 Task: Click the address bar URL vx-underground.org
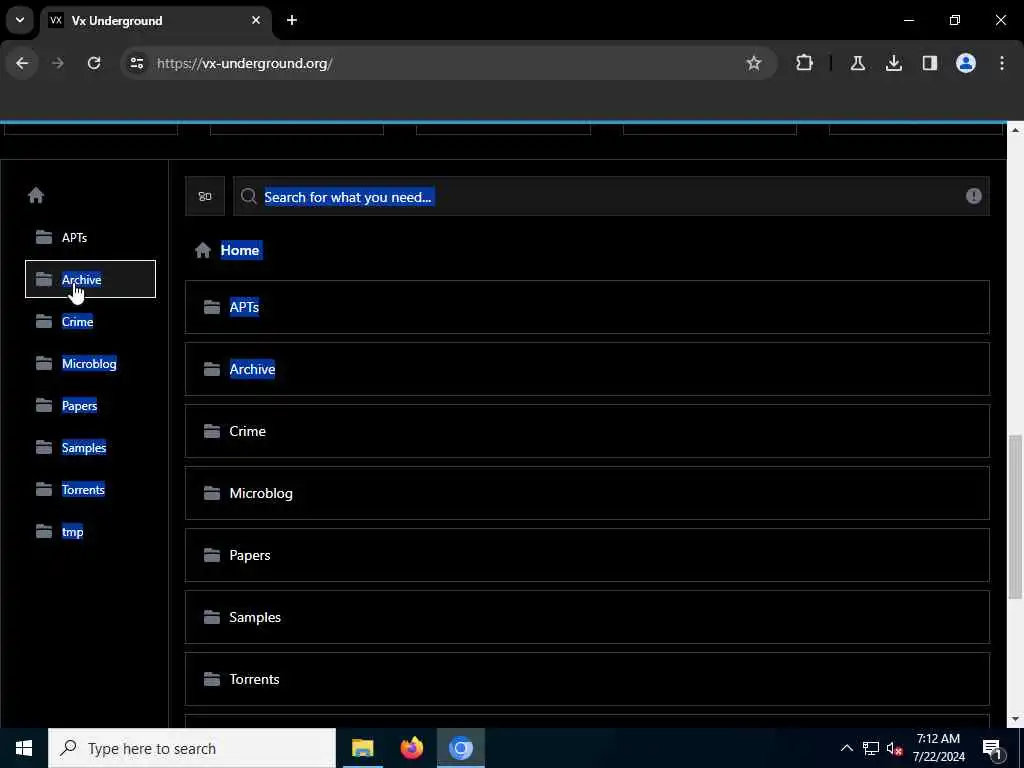point(244,63)
